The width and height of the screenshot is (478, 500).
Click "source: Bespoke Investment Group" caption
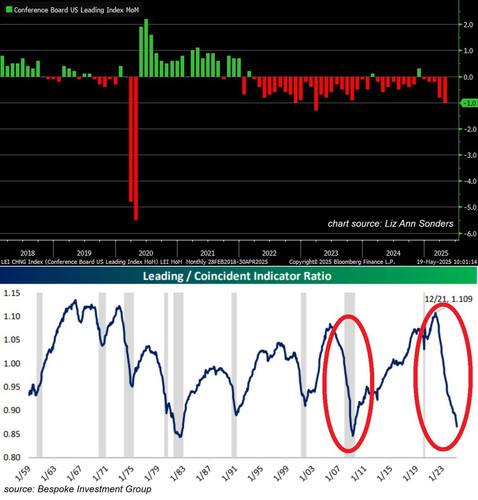pyautogui.click(x=78, y=489)
